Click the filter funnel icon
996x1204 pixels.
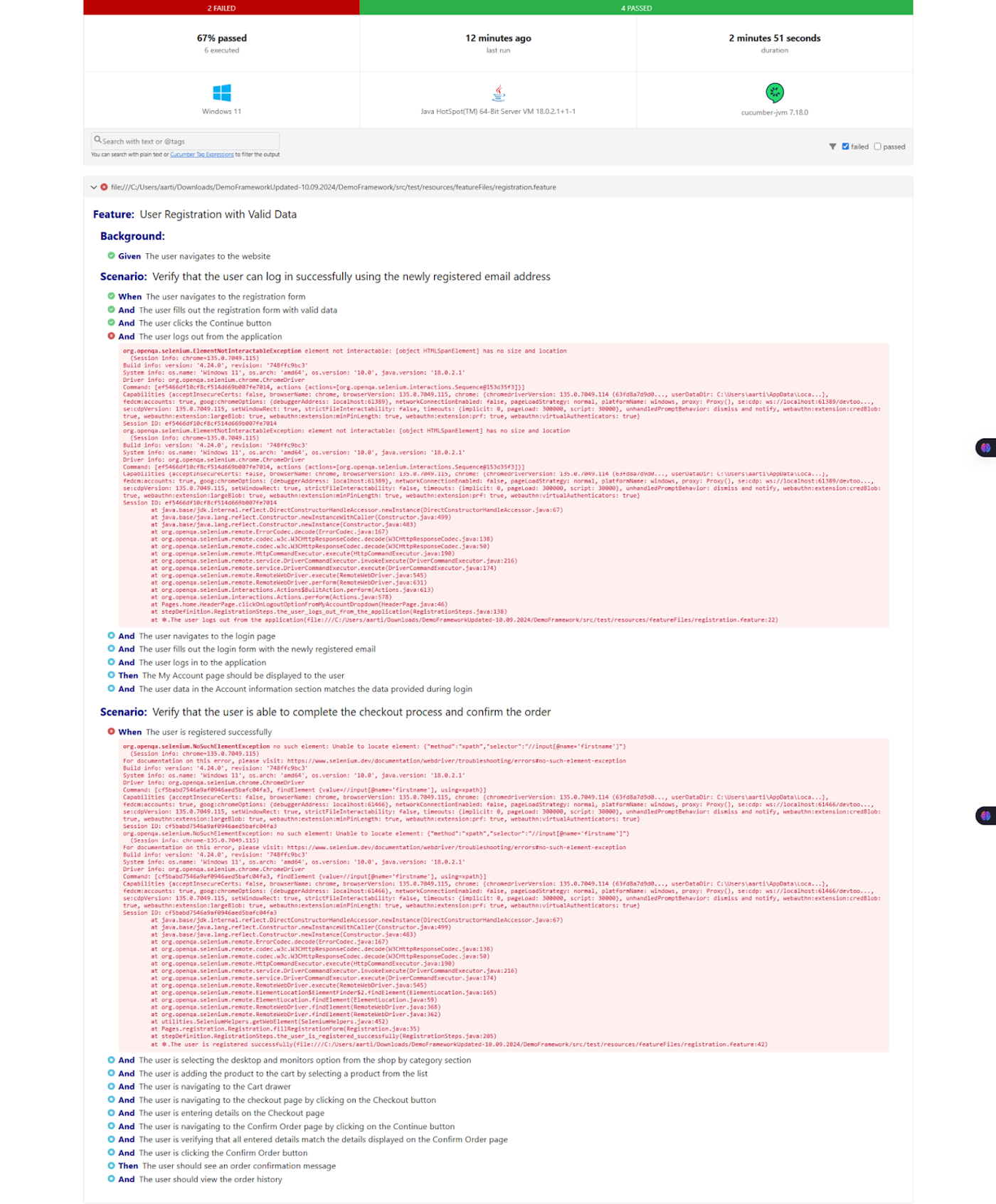pyautogui.click(x=832, y=146)
